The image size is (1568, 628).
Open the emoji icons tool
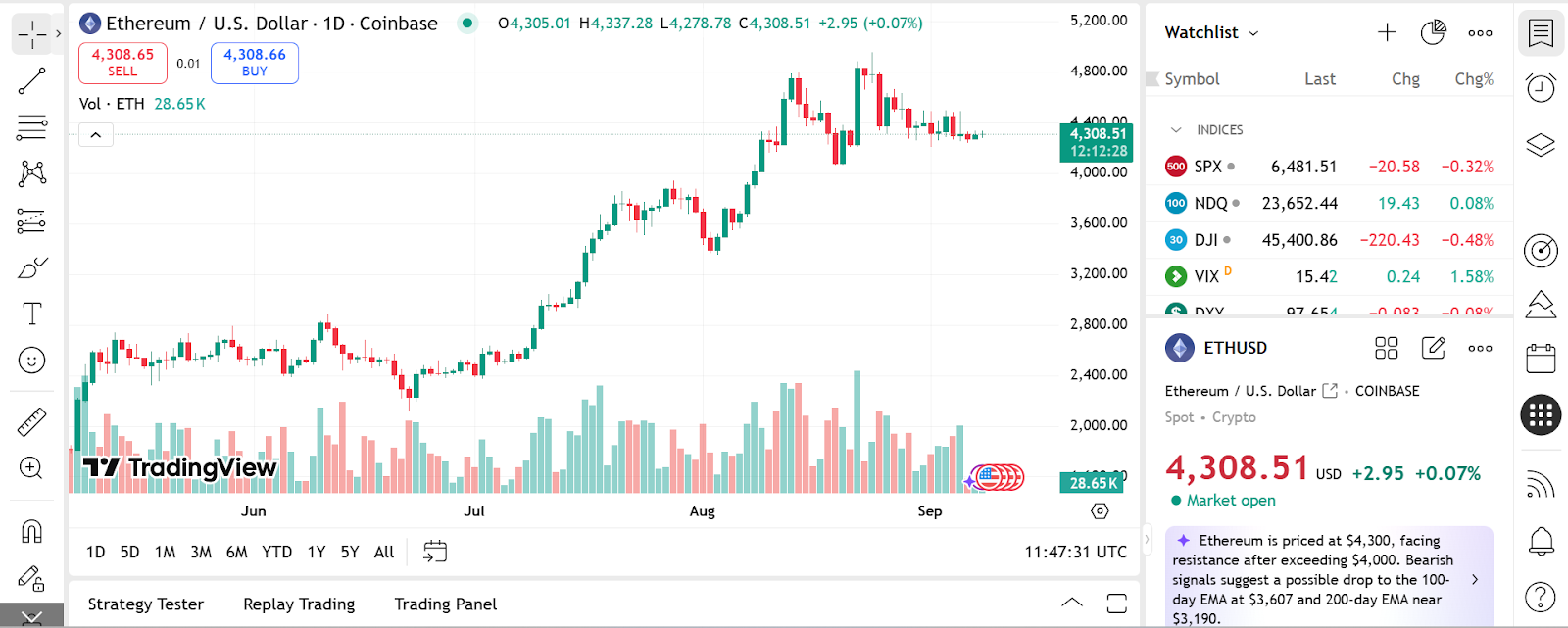point(31,361)
